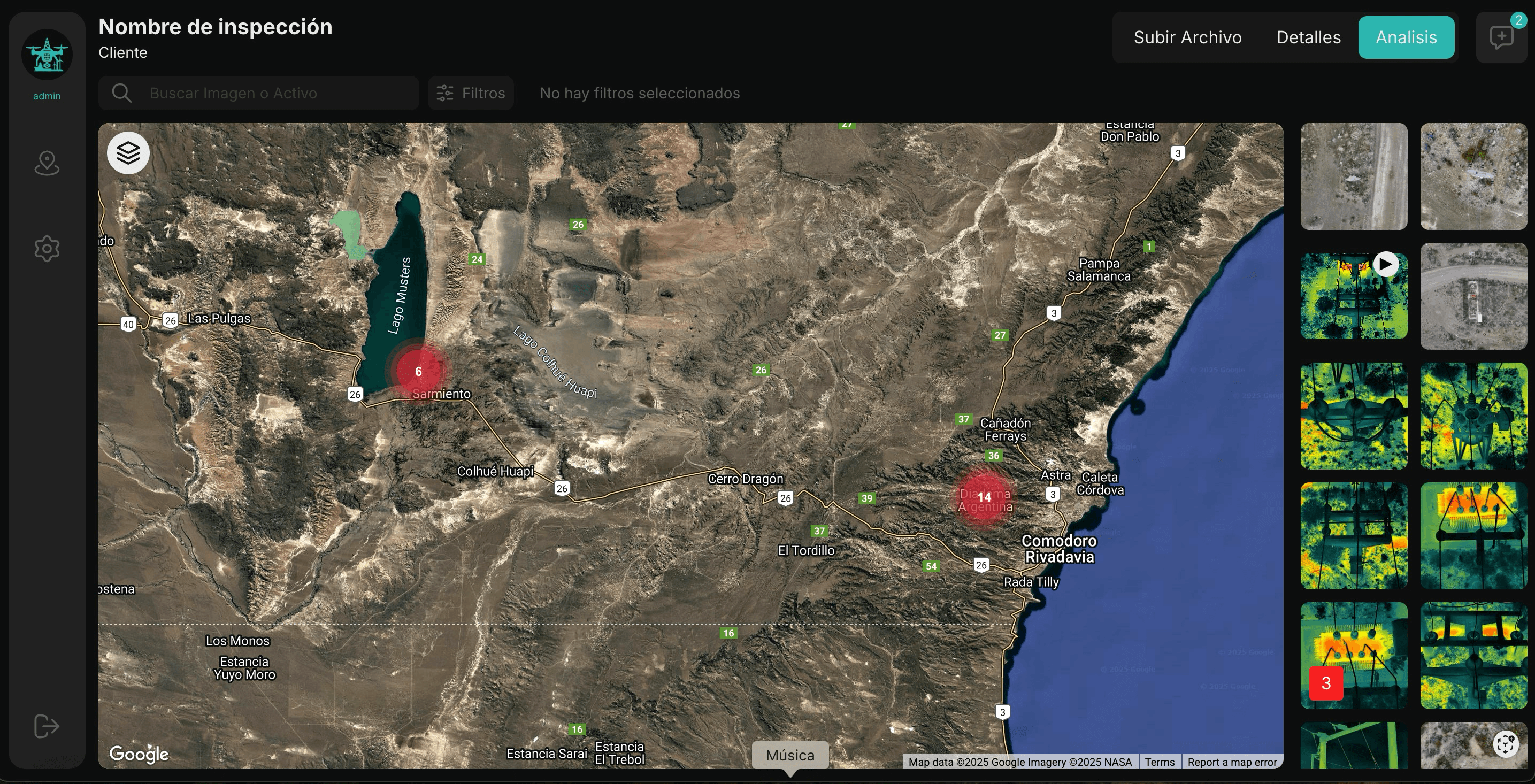Click the Música tooltip label
Viewport: 1535px width, 784px height.
point(789,755)
